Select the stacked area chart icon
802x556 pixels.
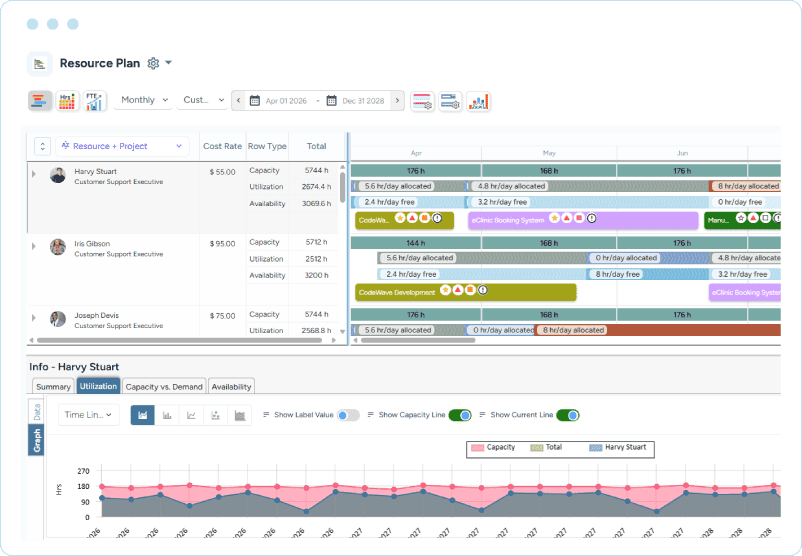[x=239, y=415]
